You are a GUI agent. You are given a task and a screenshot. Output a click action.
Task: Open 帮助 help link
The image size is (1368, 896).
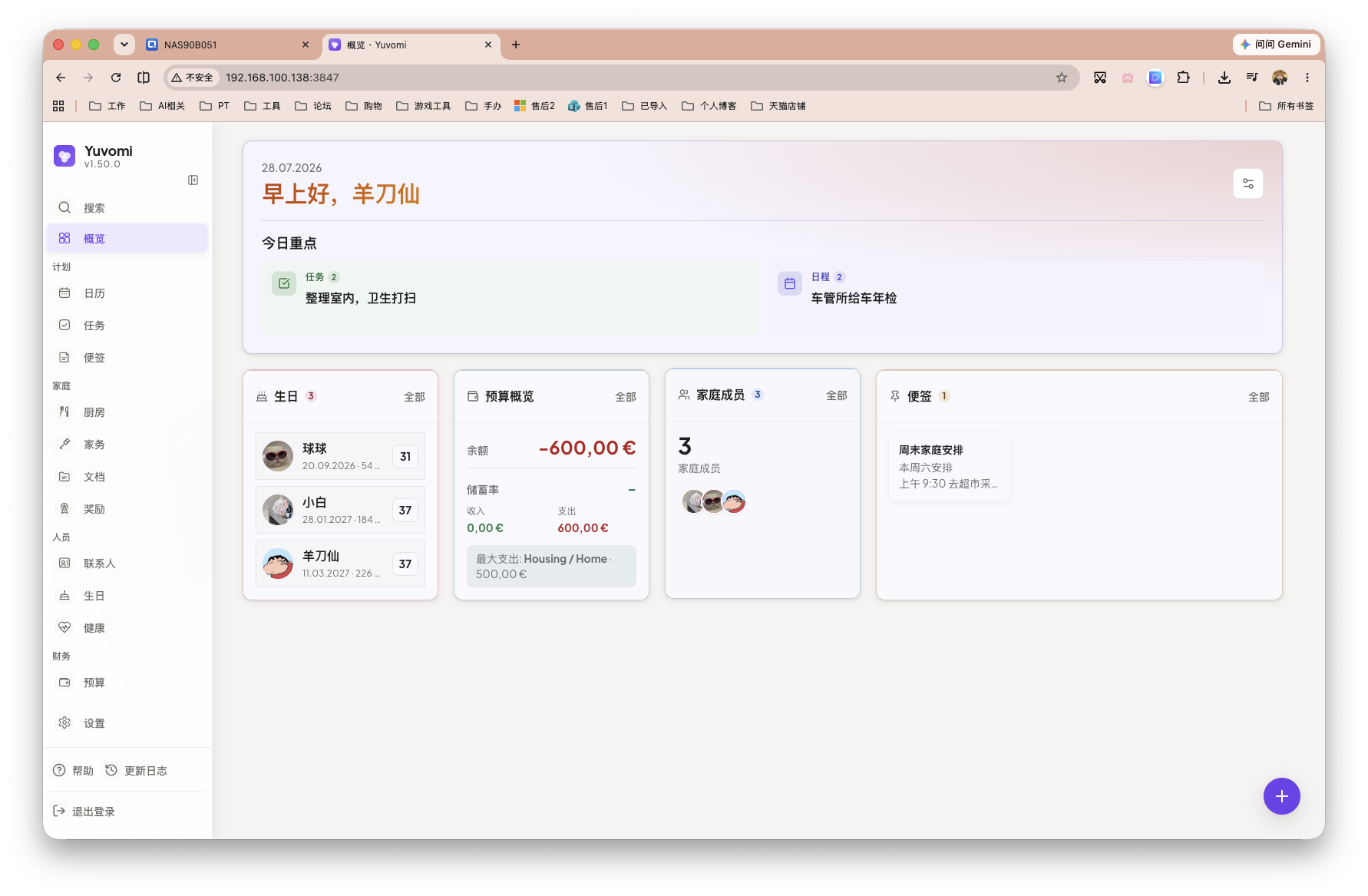click(73, 770)
